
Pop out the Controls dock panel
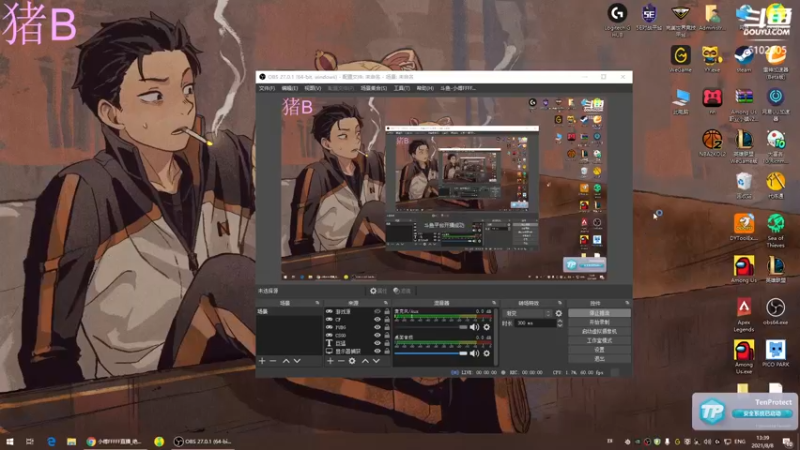tap(627, 303)
